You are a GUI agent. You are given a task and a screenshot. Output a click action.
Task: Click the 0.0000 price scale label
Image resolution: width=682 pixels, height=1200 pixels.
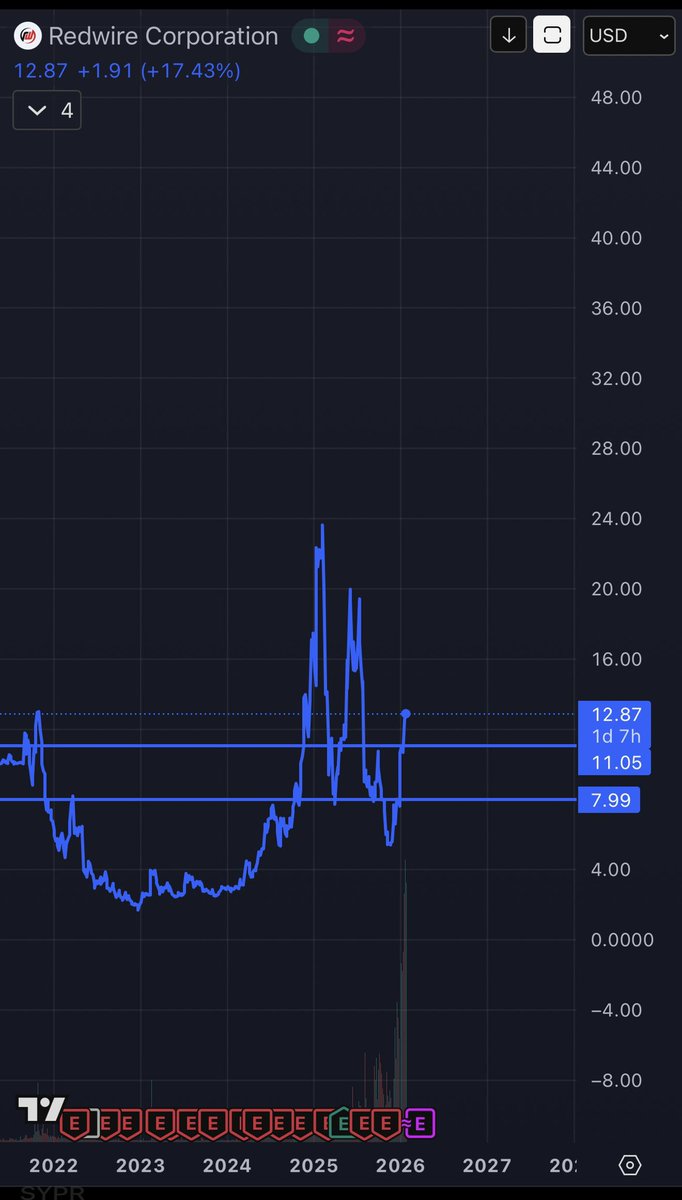[621, 940]
